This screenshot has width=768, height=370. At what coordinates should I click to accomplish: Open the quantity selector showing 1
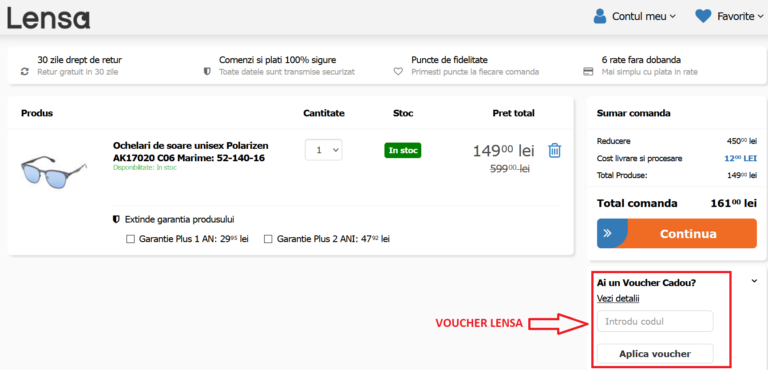click(324, 150)
